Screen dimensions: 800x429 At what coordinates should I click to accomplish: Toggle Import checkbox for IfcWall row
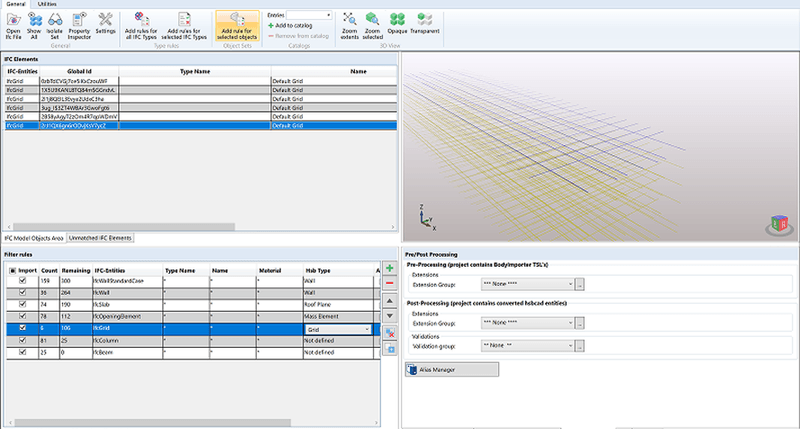coord(22,293)
